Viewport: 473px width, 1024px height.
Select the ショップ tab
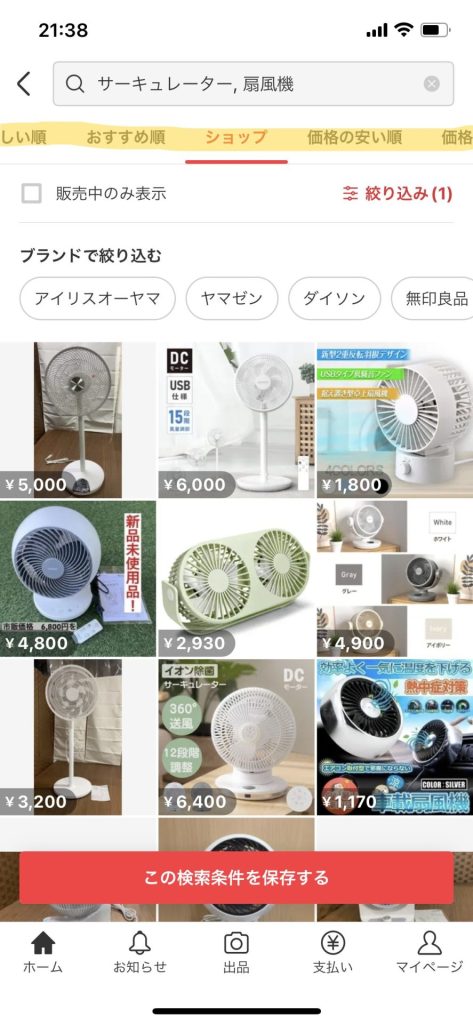point(236,138)
